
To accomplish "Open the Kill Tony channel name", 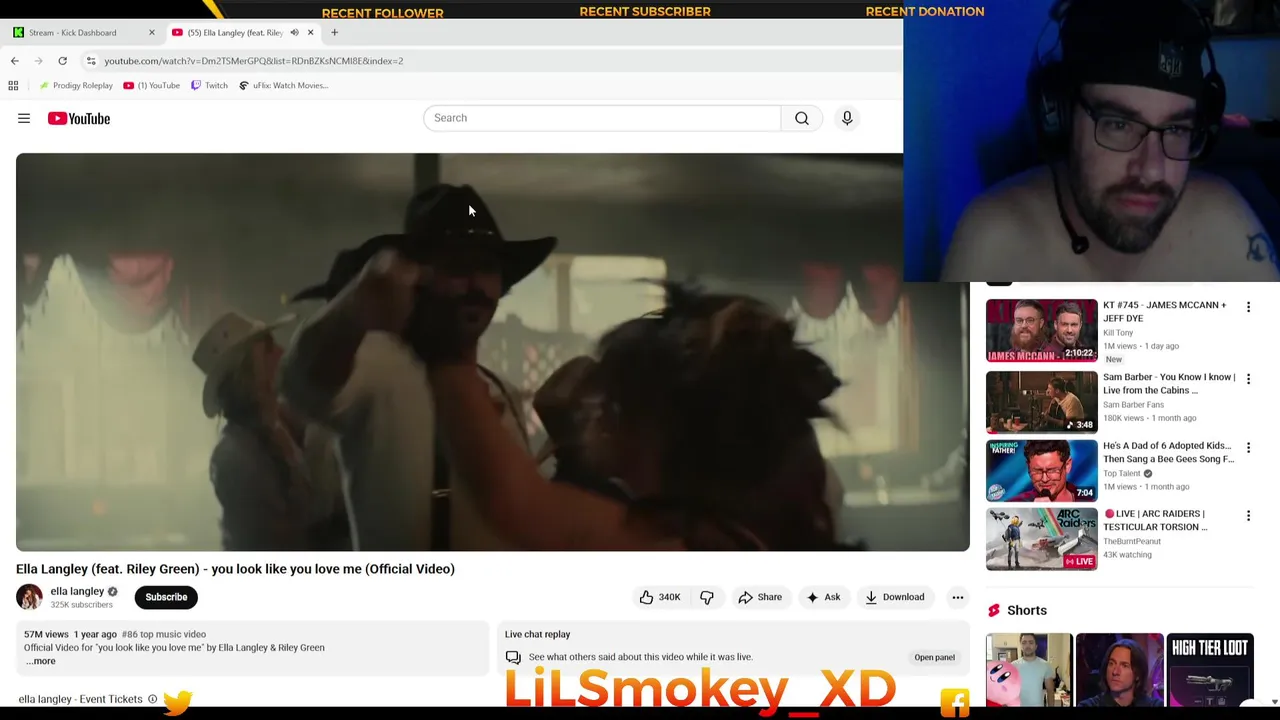I will [x=1118, y=333].
